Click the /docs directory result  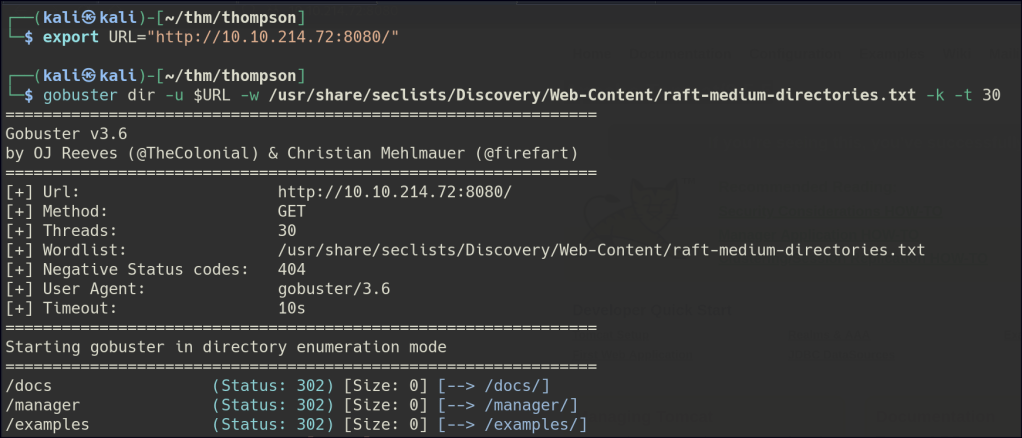click(26, 386)
